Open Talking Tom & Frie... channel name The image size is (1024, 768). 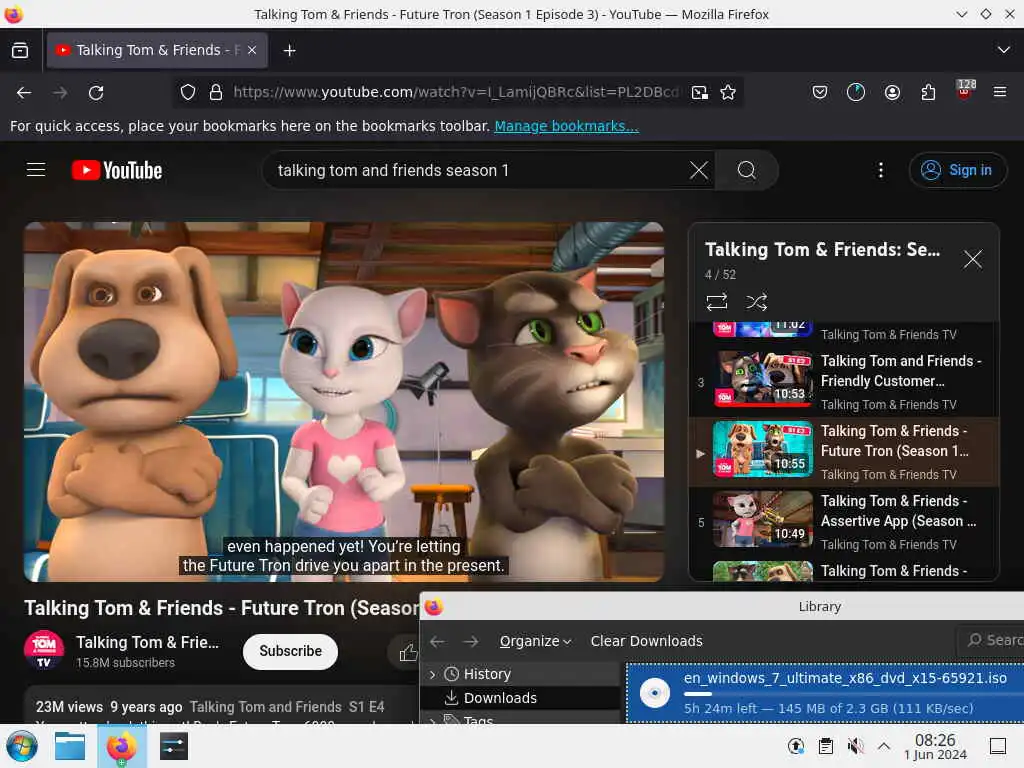point(148,642)
